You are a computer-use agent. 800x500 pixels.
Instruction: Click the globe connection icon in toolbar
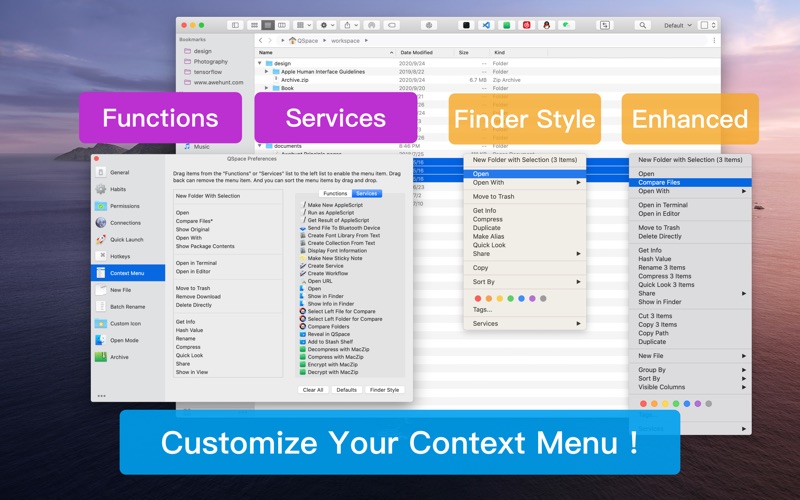pos(429,25)
